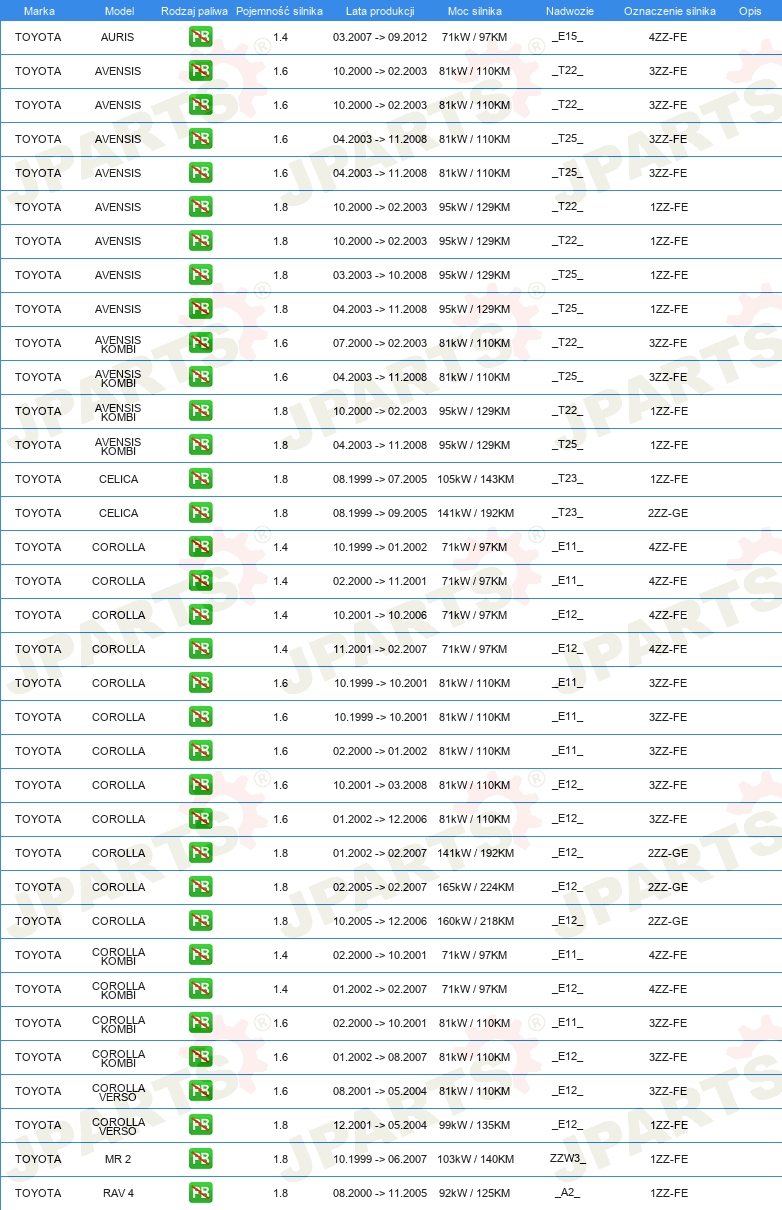This screenshot has width=782, height=1210.
Task: Select the date range 08.2001 -> 05.2004
Action: [380, 1091]
